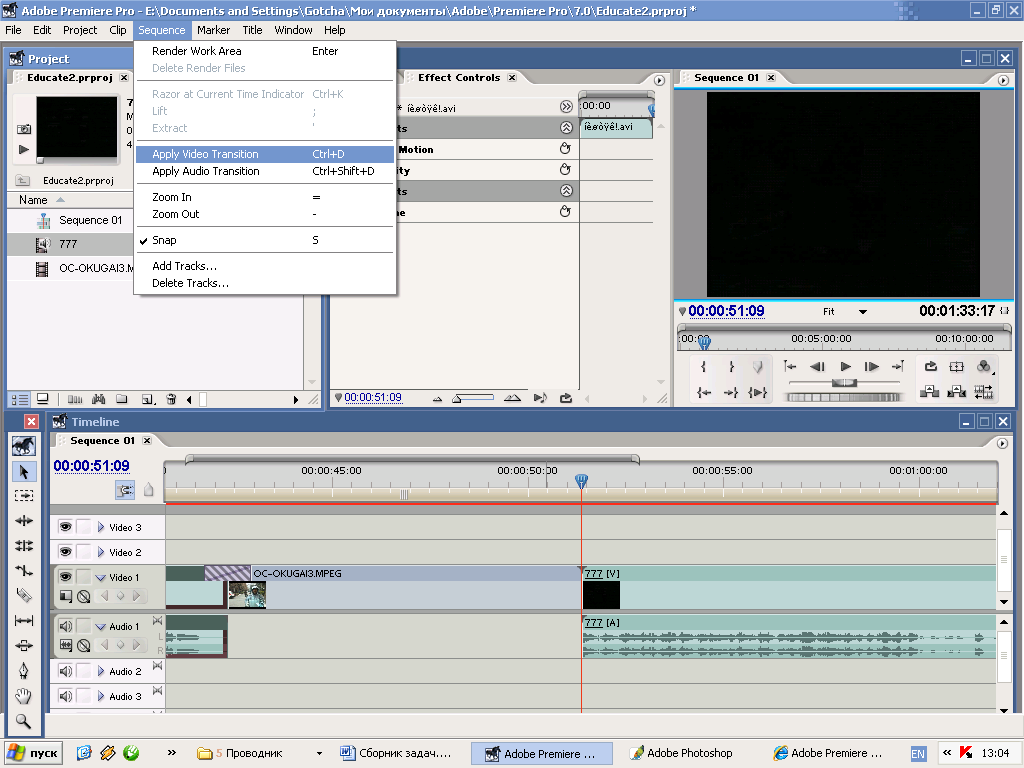Screen dimensions: 1024x768
Task: Choose Render Work Area menu item
Action: pos(264,51)
